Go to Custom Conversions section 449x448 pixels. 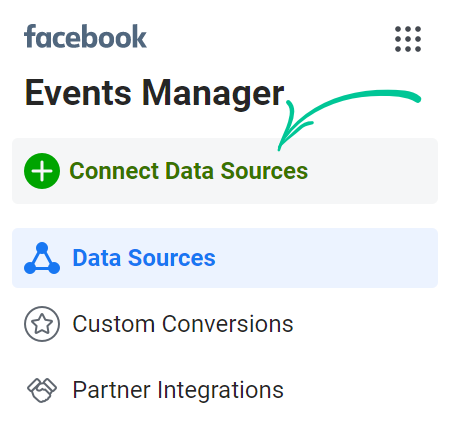click(x=183, y=324)
